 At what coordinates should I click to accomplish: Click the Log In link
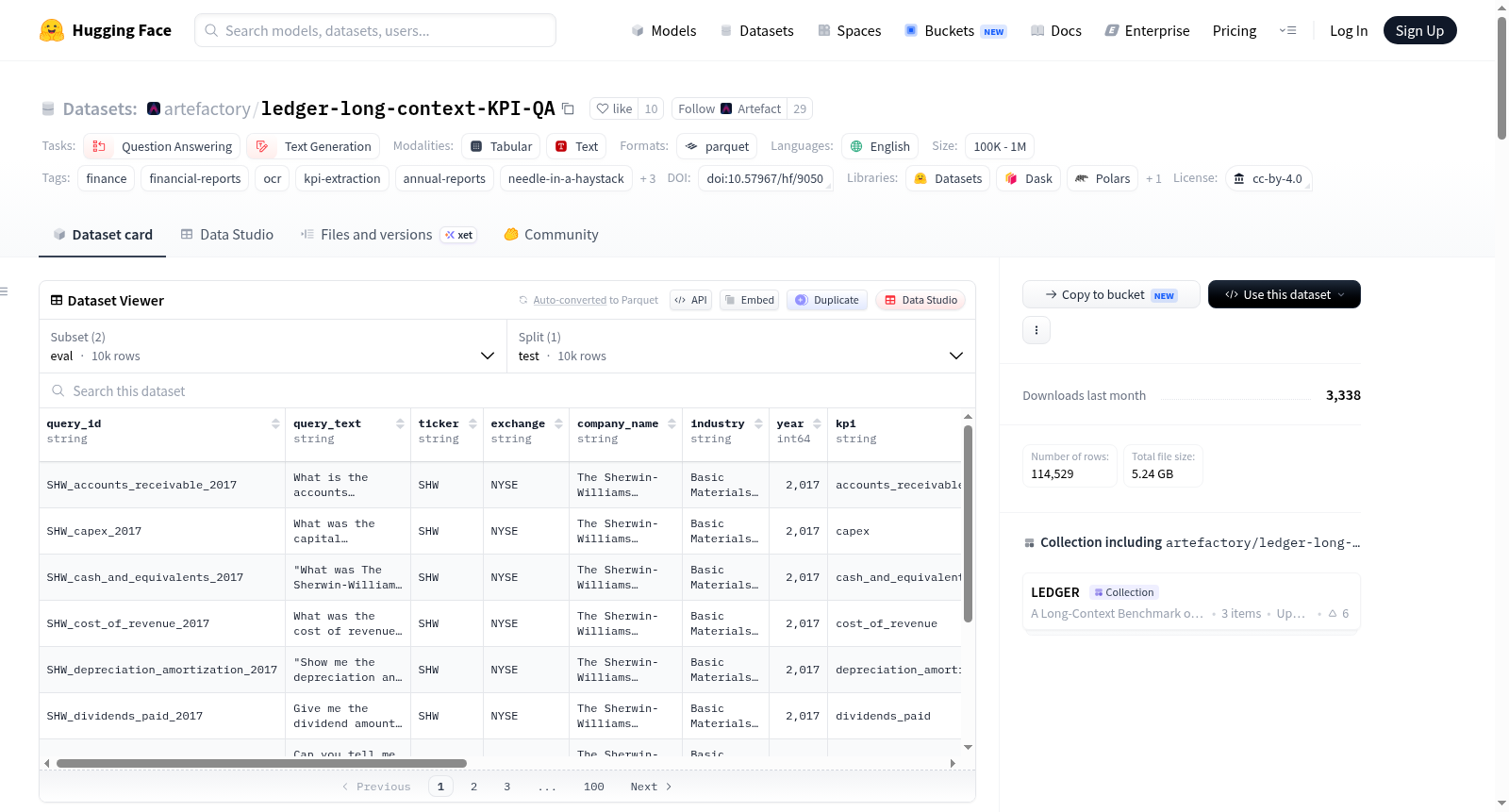pyautogui.click(x=1349, y=30)
